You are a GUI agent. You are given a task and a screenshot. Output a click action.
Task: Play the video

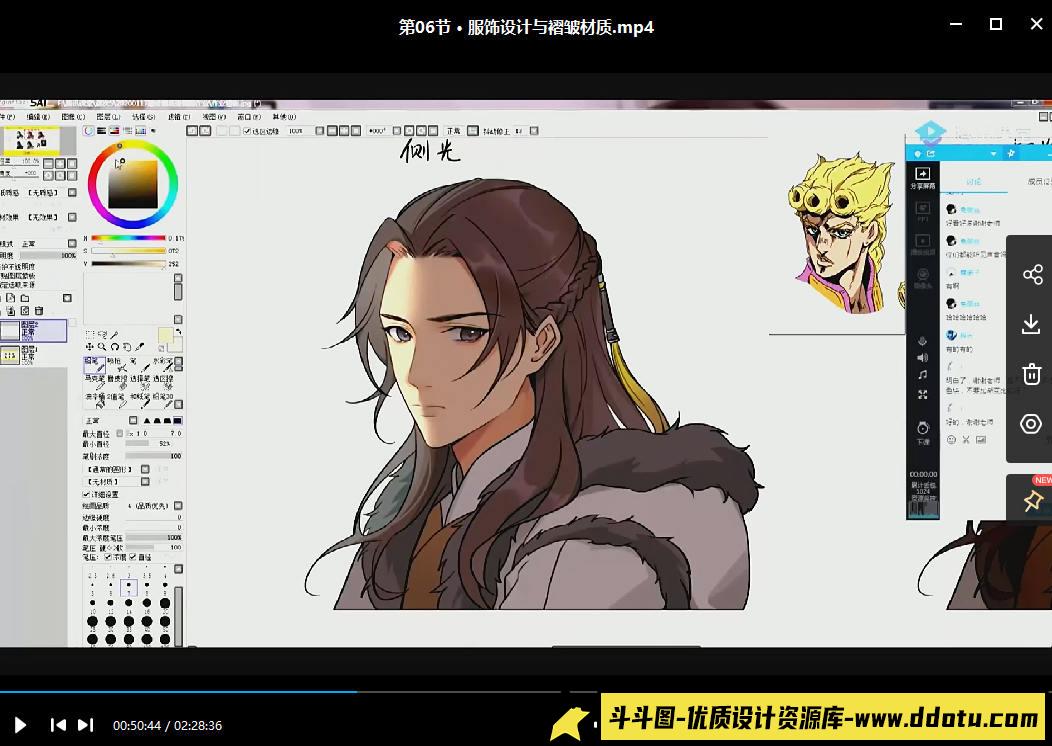(x=20, y=725)
